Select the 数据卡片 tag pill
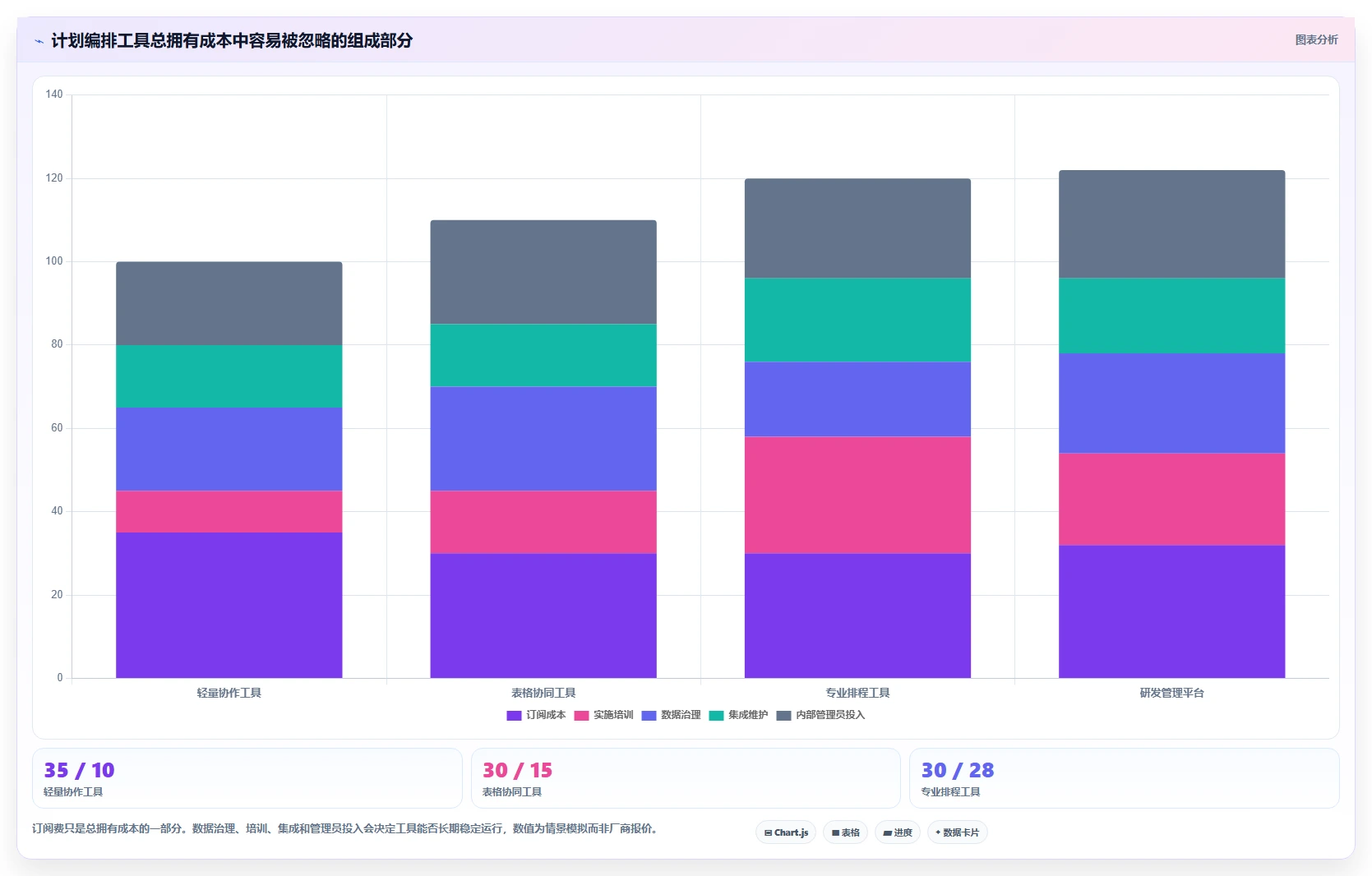This screenshot has width=1372, height=876. click(957, 832)
